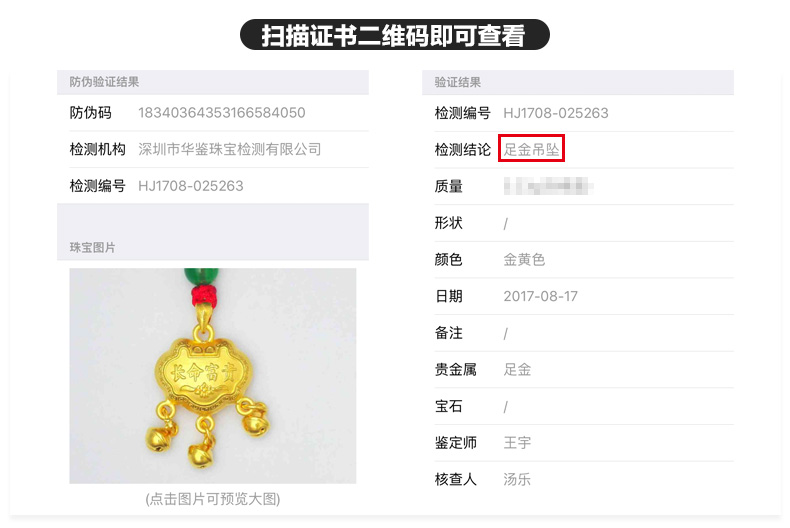Click the right panel 检测编号 value HJ1708-025263
Image resolution: width=790 pixels, height=528 pixels.
click(556, 113)
